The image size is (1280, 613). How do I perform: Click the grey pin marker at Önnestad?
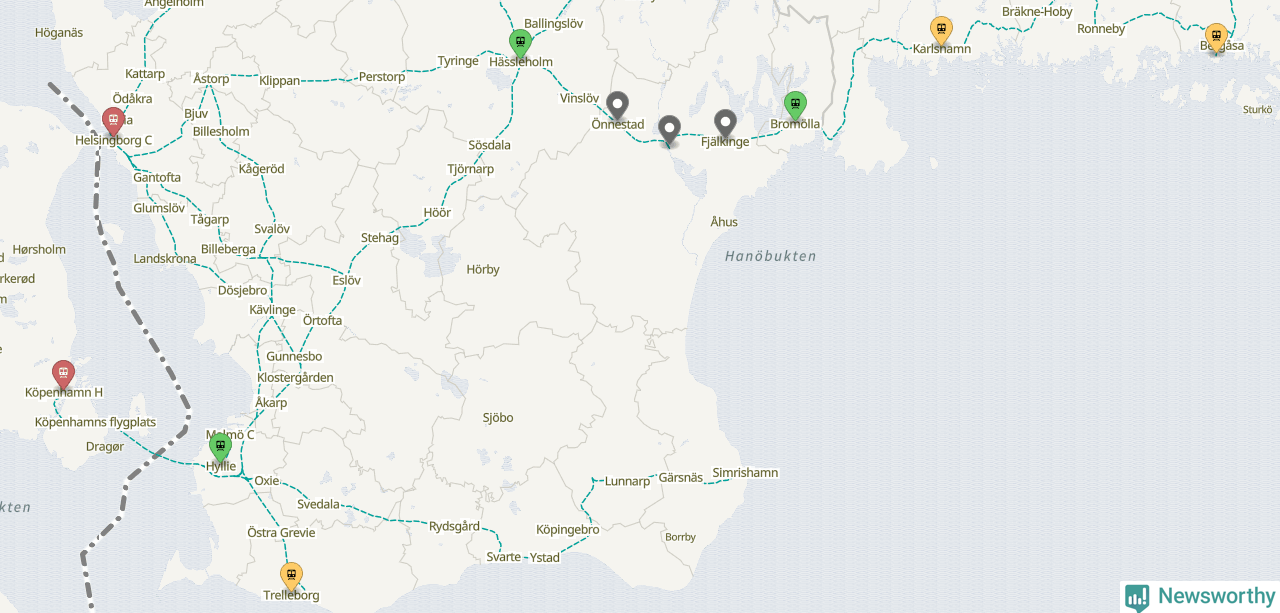point(618,105)
